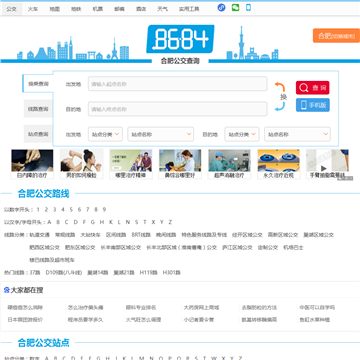Click the orange 合肥 switch-city button

(336, 36)
